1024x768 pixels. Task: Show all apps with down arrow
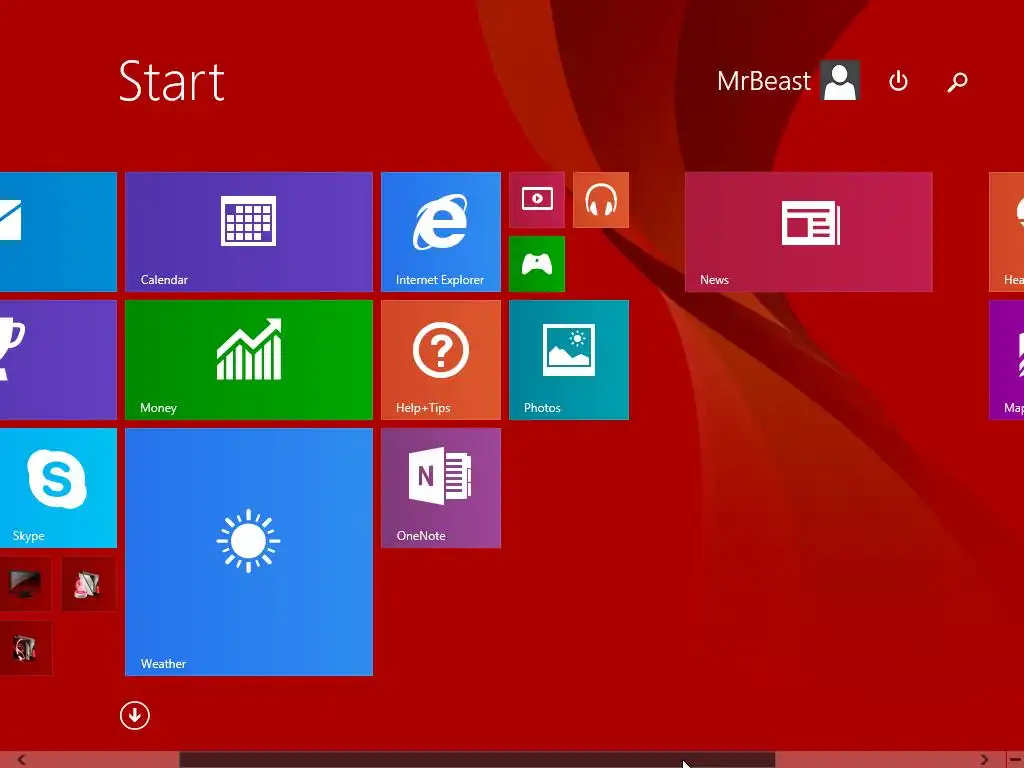135,716
